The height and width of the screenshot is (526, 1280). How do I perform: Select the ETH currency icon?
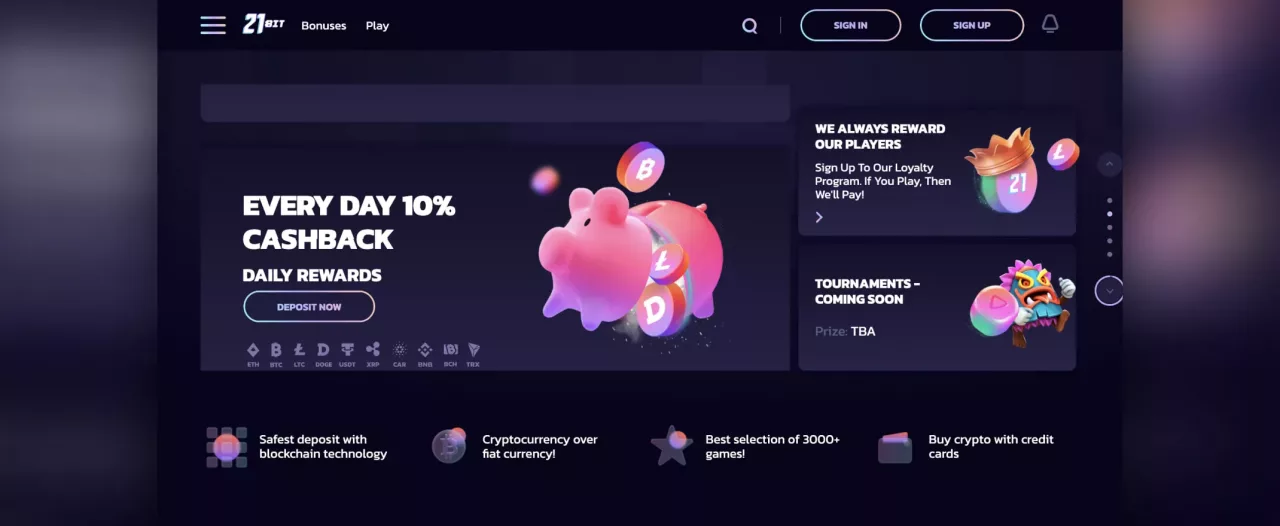click(x=253, y=354)
